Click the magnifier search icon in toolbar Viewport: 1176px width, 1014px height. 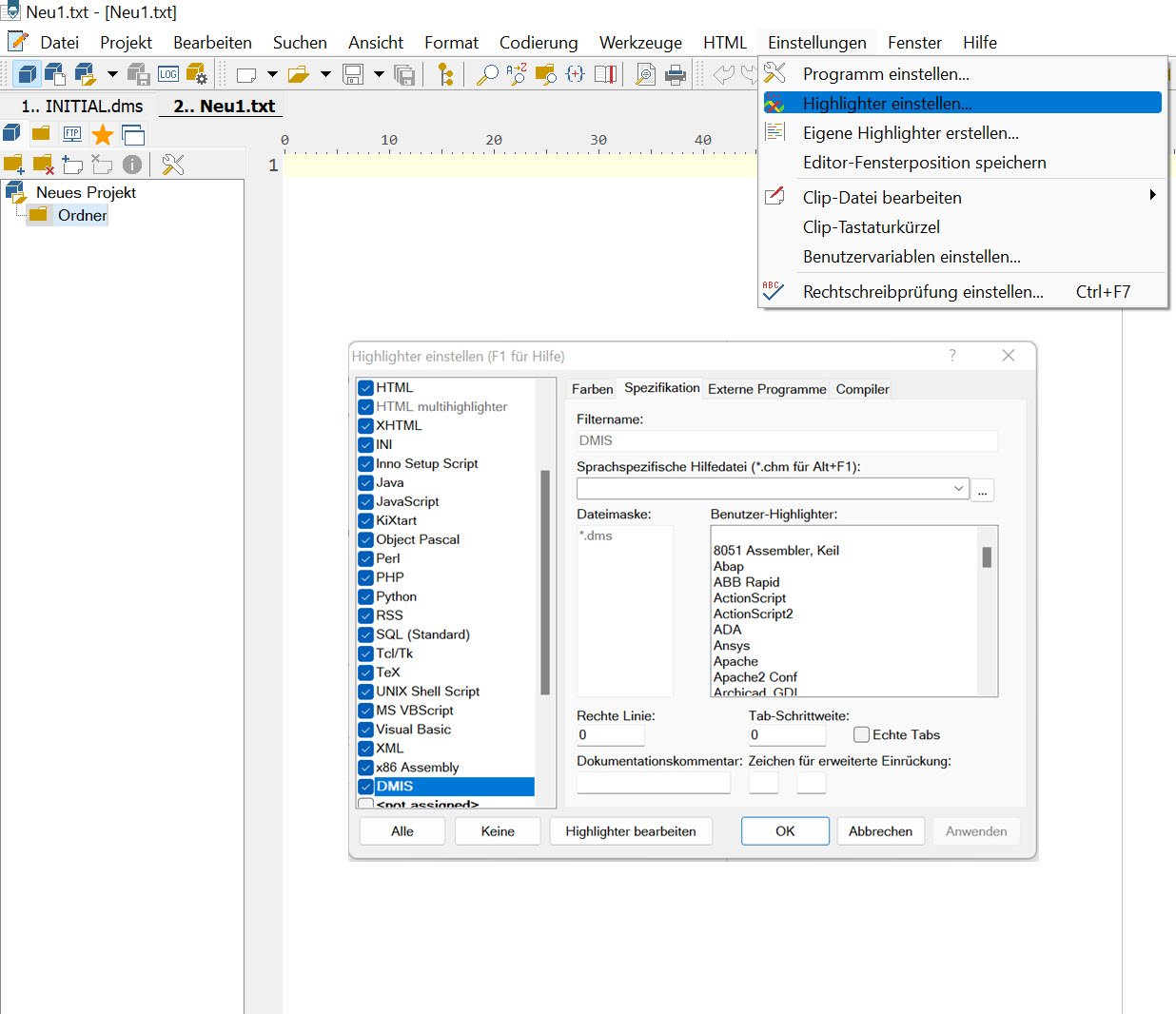[x=487, y=74]
